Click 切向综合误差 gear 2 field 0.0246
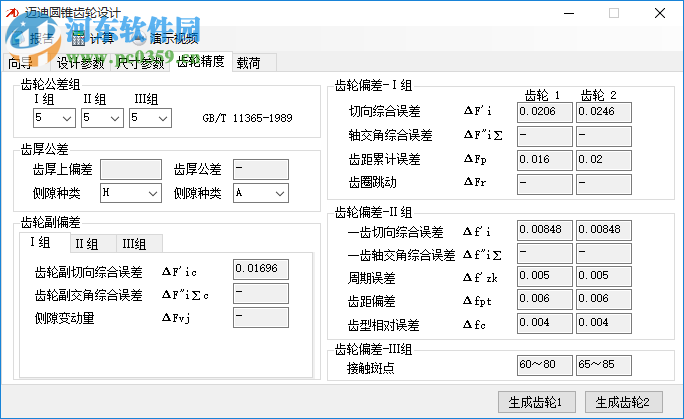 coord(603,112)
